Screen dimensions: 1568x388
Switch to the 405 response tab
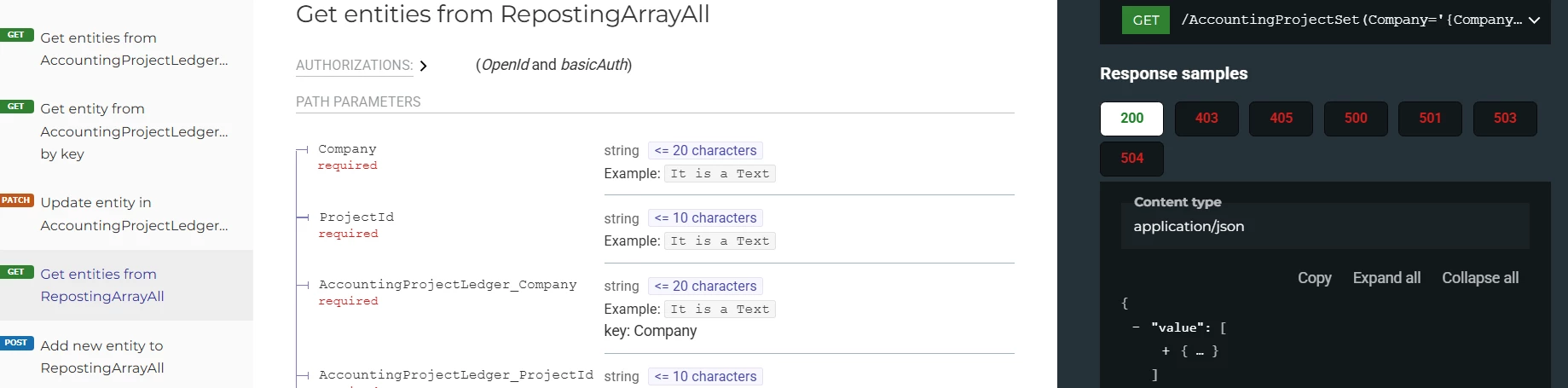point(1281,119)
